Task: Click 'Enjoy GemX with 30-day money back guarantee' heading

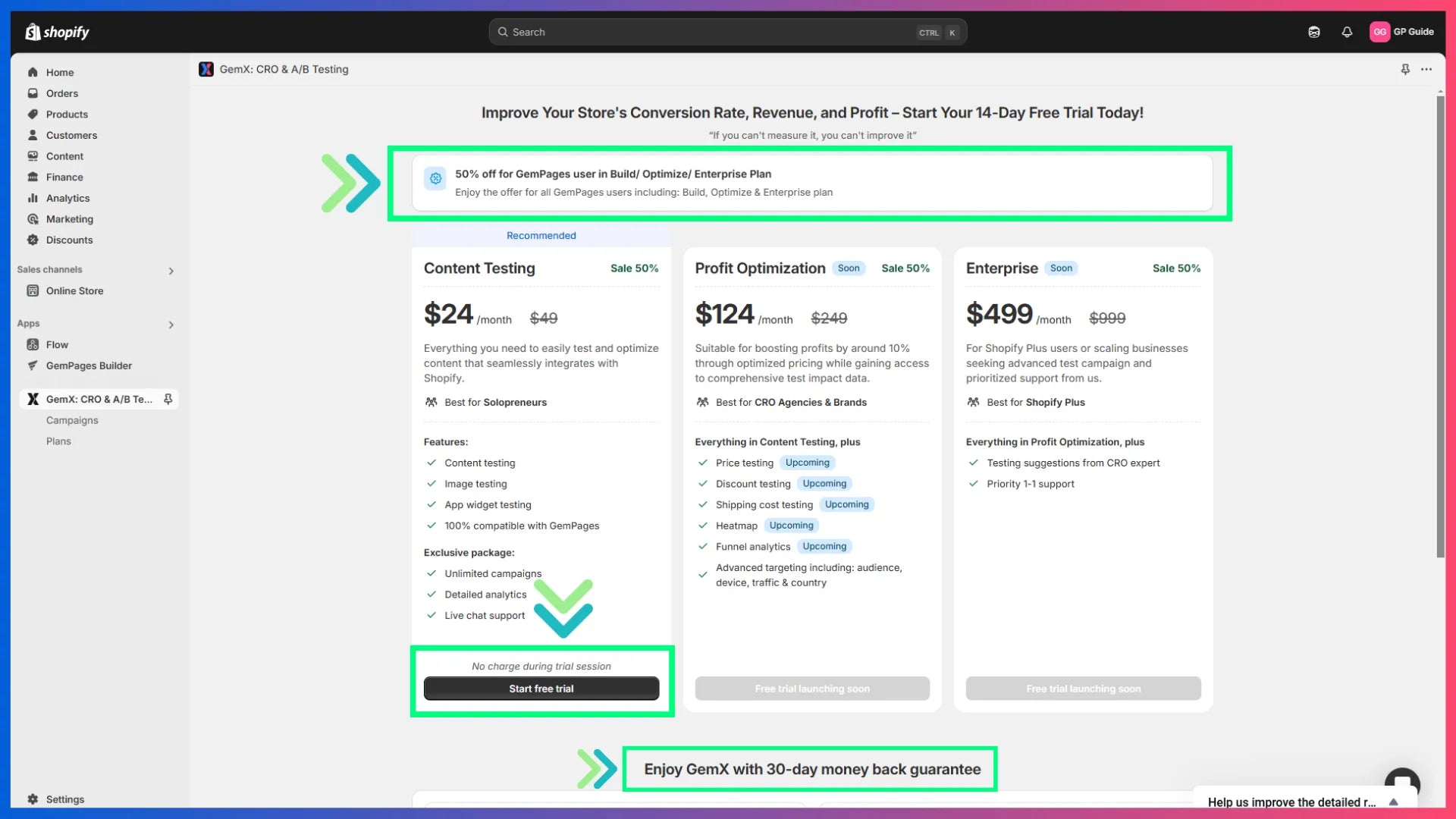Action: (812, 769)
